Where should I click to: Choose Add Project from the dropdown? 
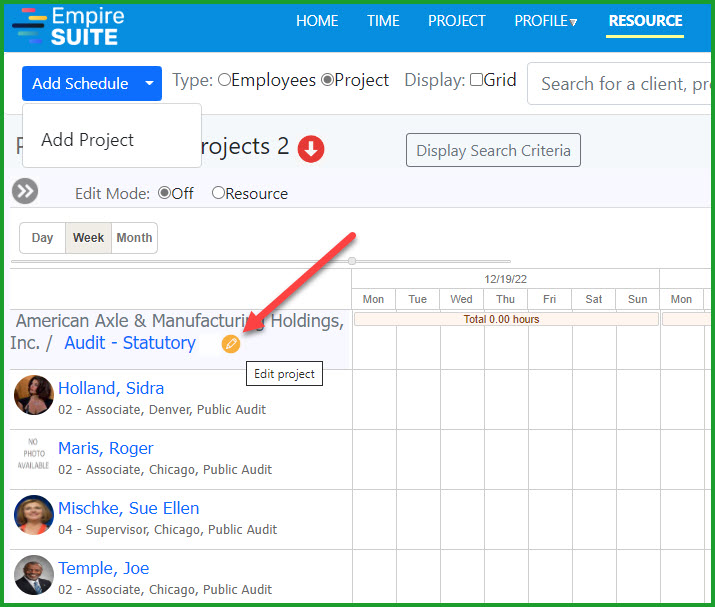click(x=88, y=140)
